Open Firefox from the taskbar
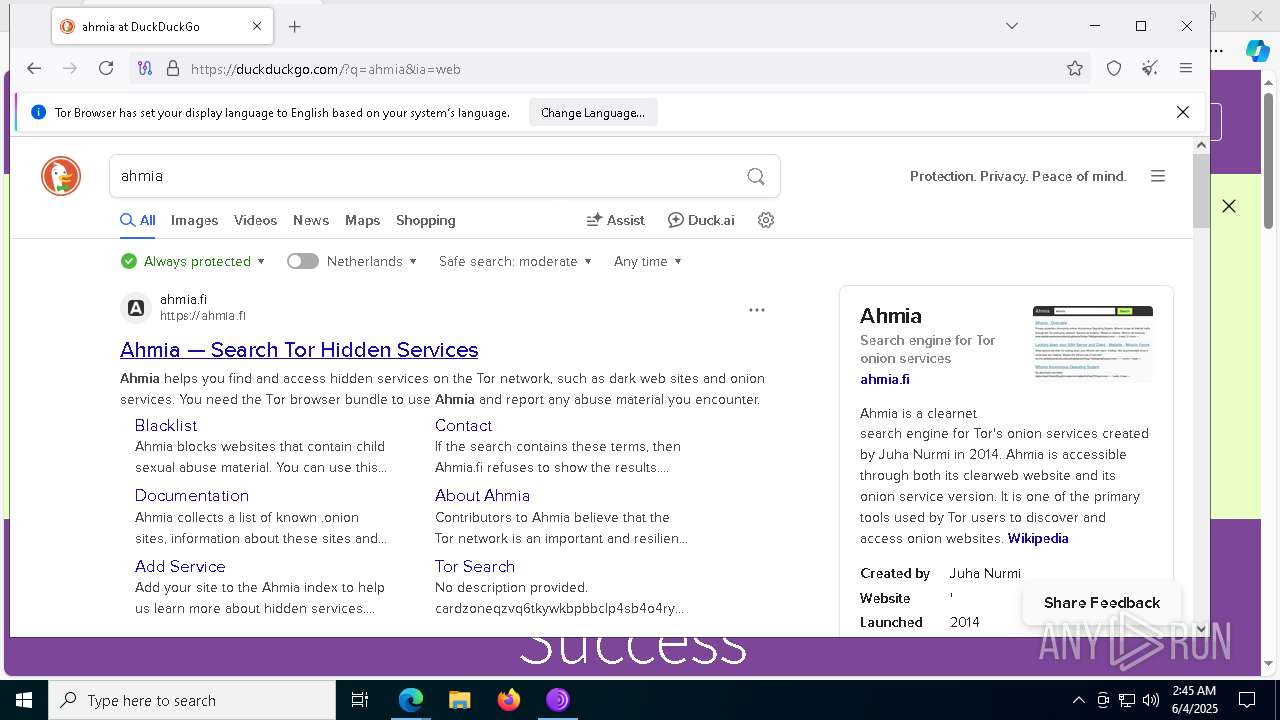This screenshot has width=1280, height=720. 509,700
